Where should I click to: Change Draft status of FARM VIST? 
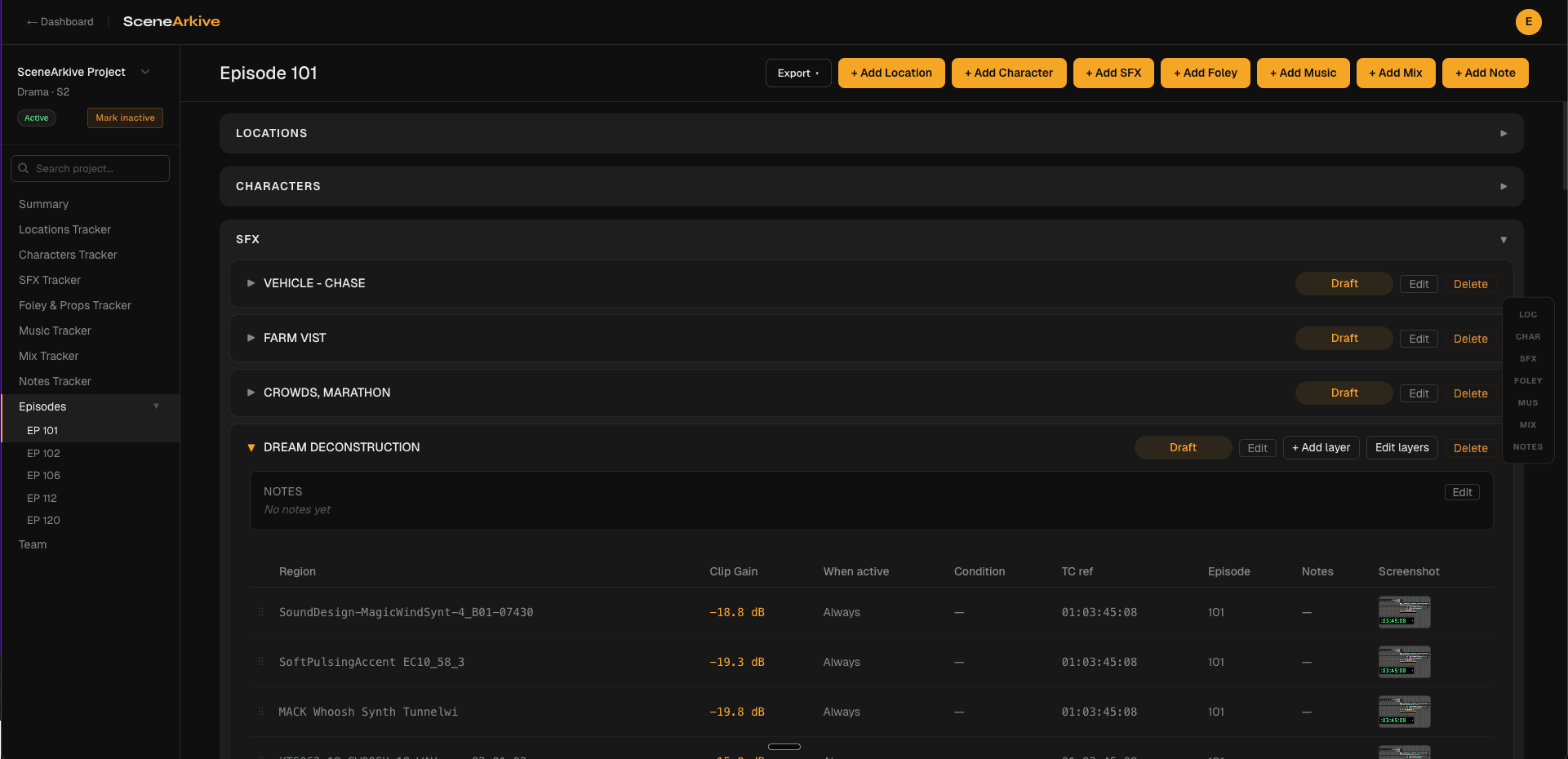click(x=1344, y=339)
